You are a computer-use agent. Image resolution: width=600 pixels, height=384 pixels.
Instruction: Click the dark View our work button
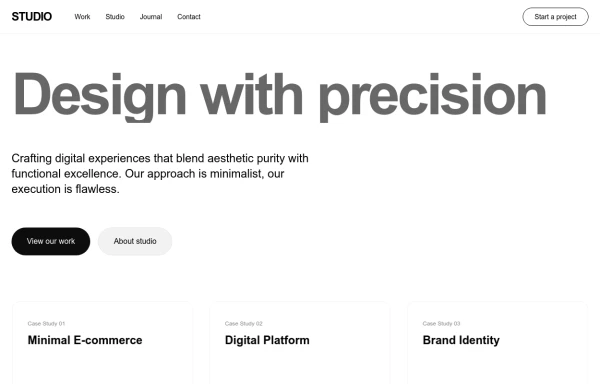point(51,241)
